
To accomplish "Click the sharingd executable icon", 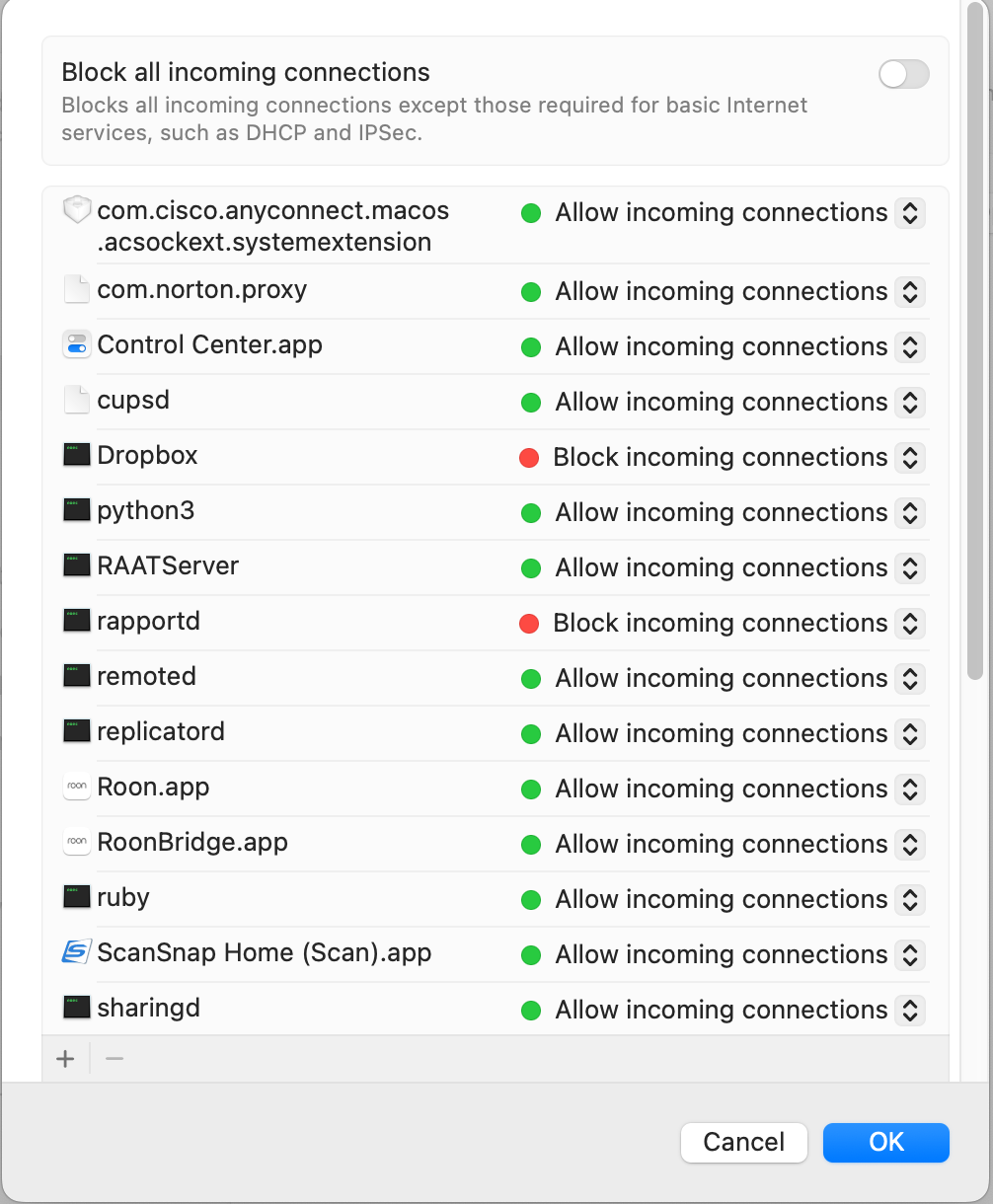I will (76, 1008).
